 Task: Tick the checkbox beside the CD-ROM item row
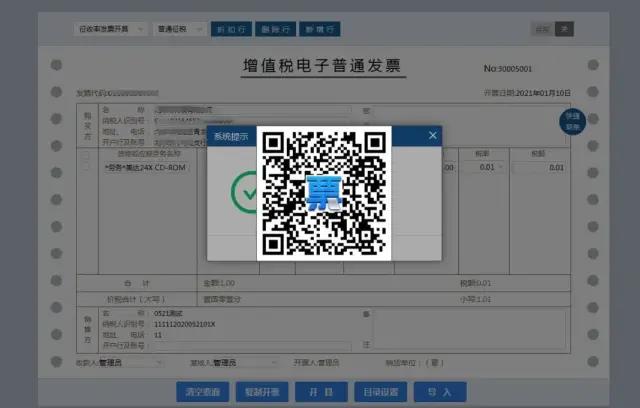point(85,167)
